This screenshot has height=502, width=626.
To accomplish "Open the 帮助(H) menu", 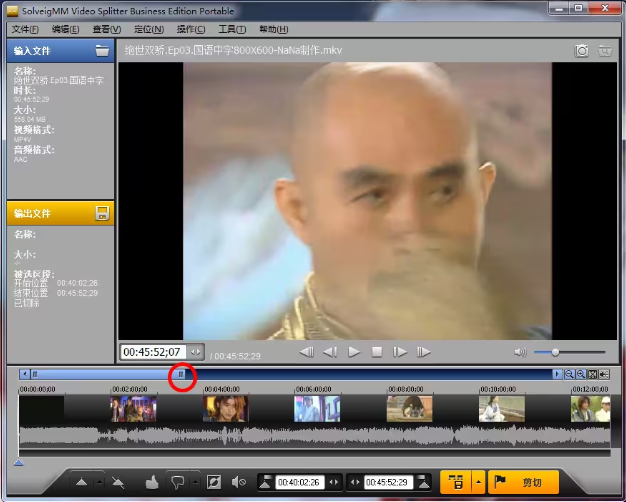I will point(273,29).
